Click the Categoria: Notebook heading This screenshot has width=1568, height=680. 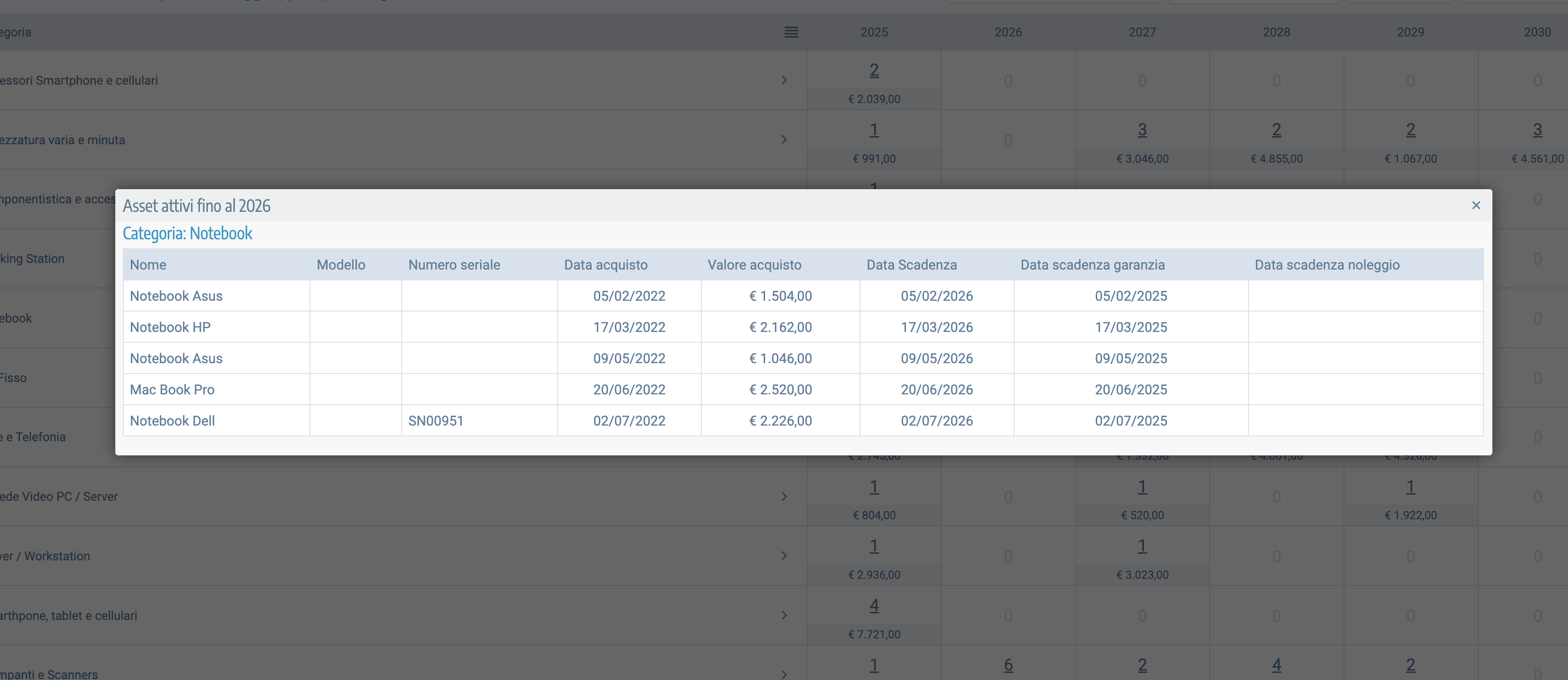[x=188, y=234]
